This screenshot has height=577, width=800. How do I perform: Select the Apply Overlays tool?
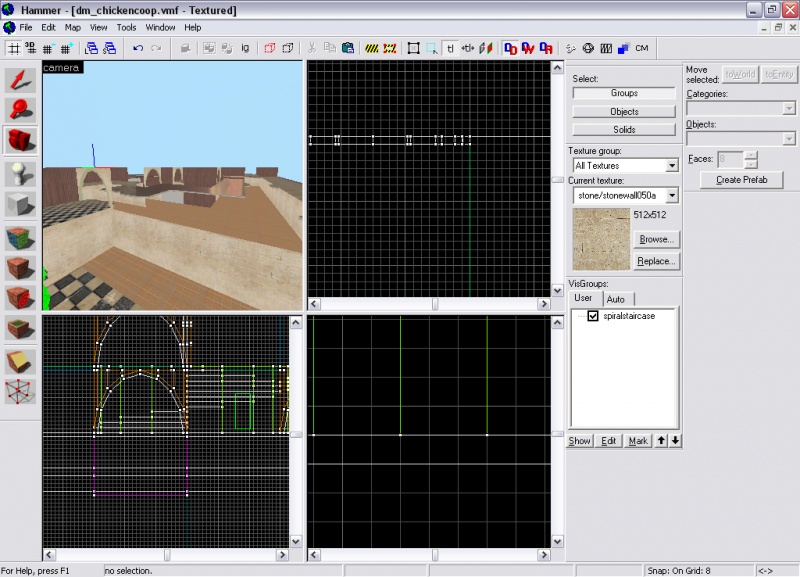click(x=20, y=329)
